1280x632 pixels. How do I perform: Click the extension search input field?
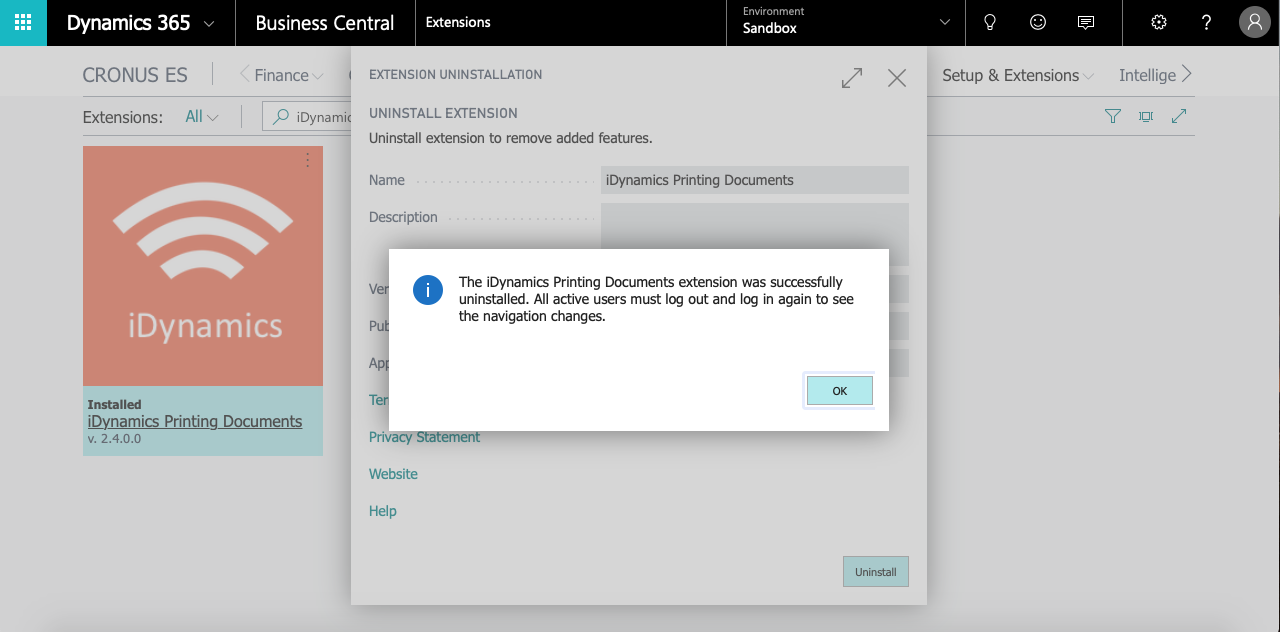pos(308,117)
